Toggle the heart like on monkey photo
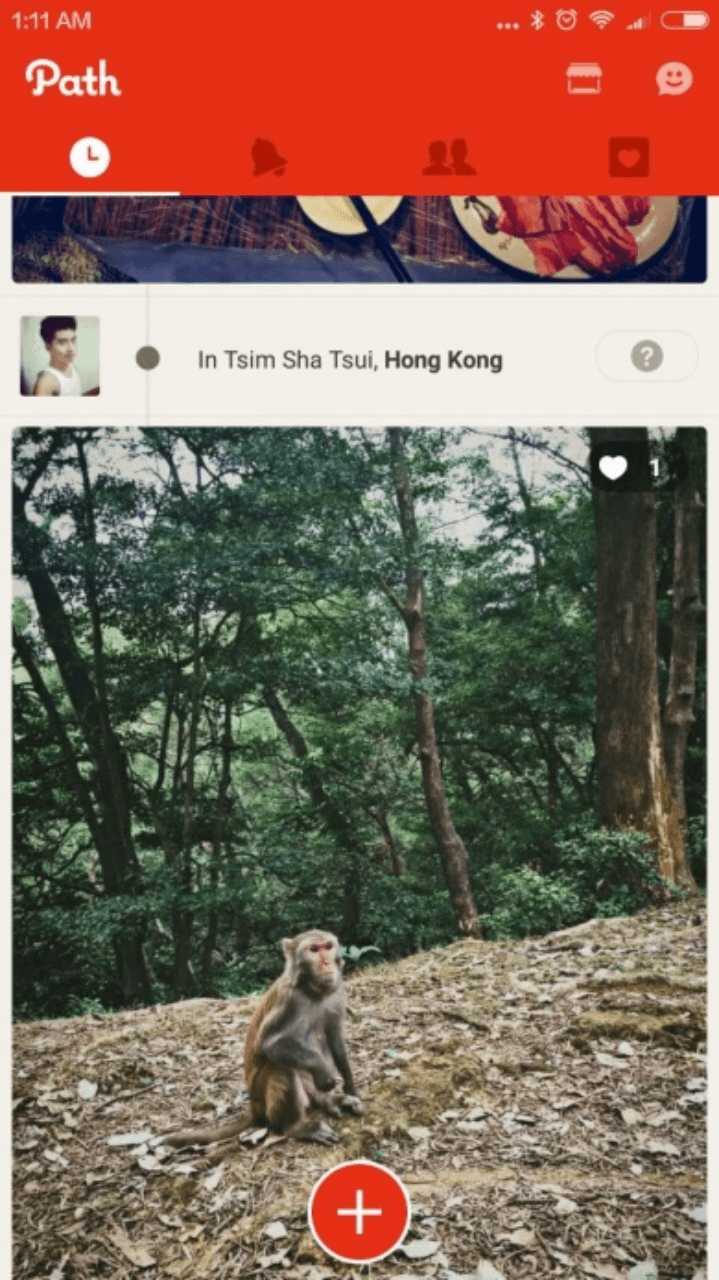The image size is (719, 1280). pos(613,467)
